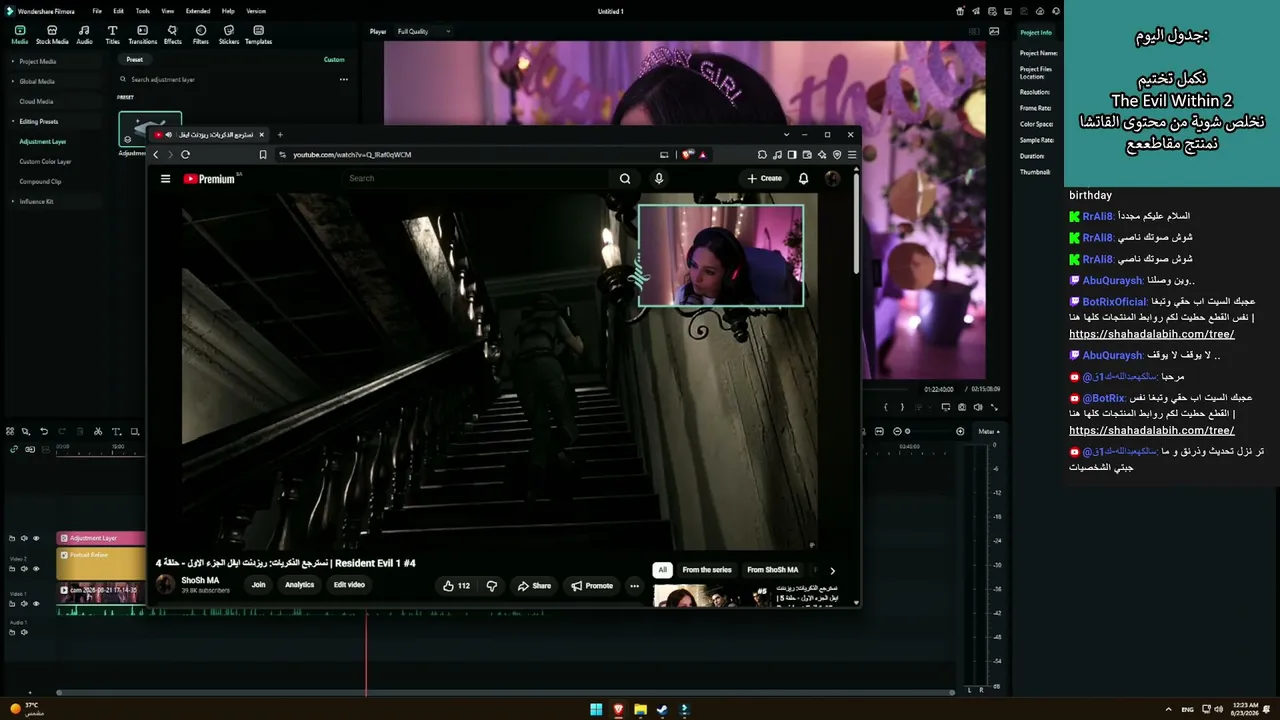
Task: Expand the Project Media tree item
Action: (13, 62)
